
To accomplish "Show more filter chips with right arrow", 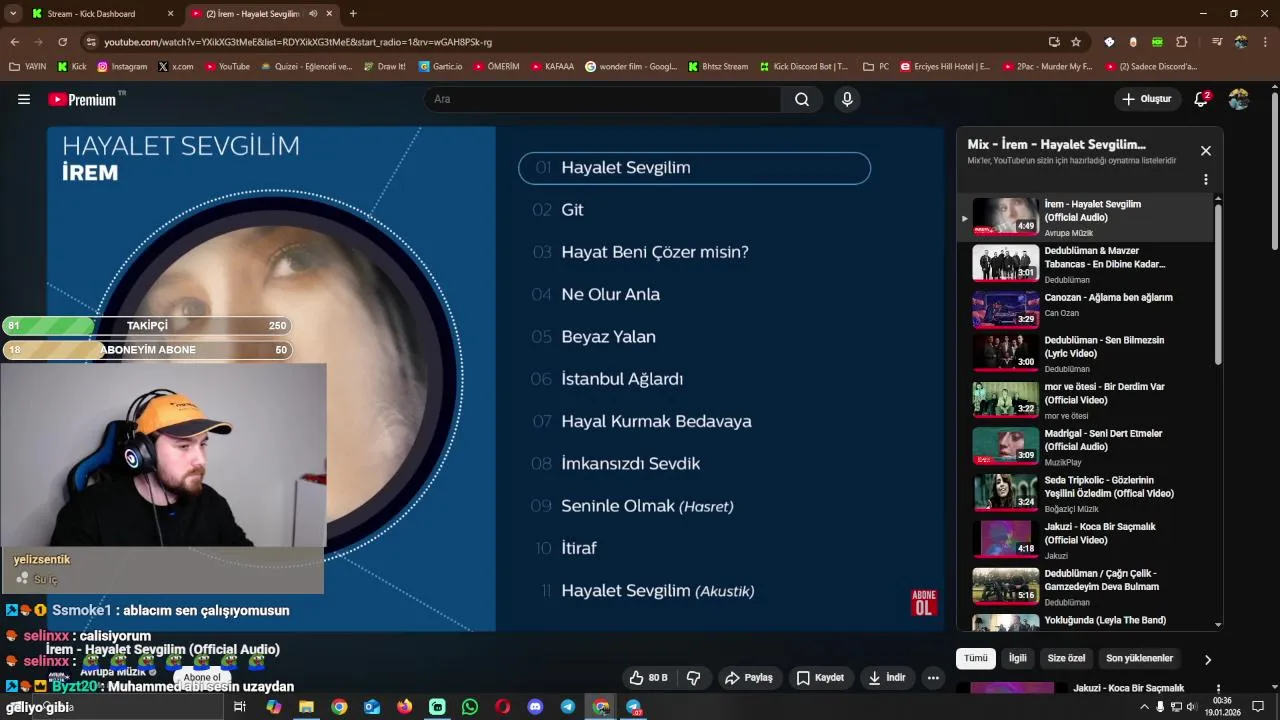I will click(1207, 659).
